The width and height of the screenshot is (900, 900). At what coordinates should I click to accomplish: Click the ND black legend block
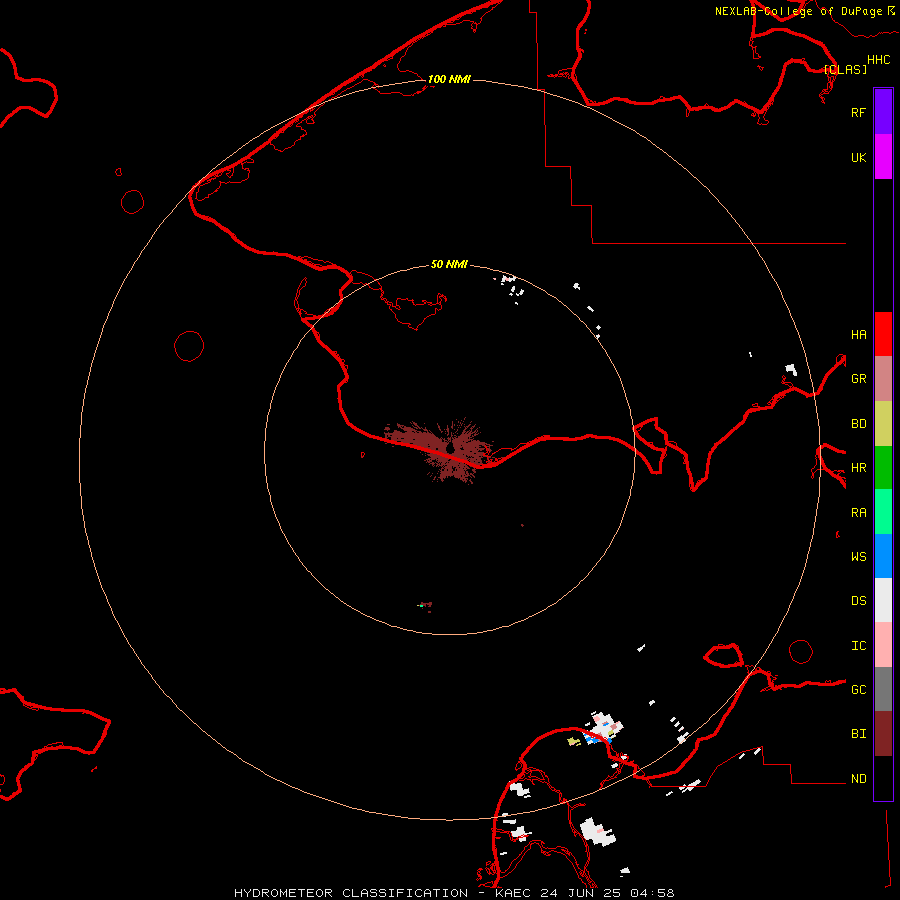pos(883,778)
